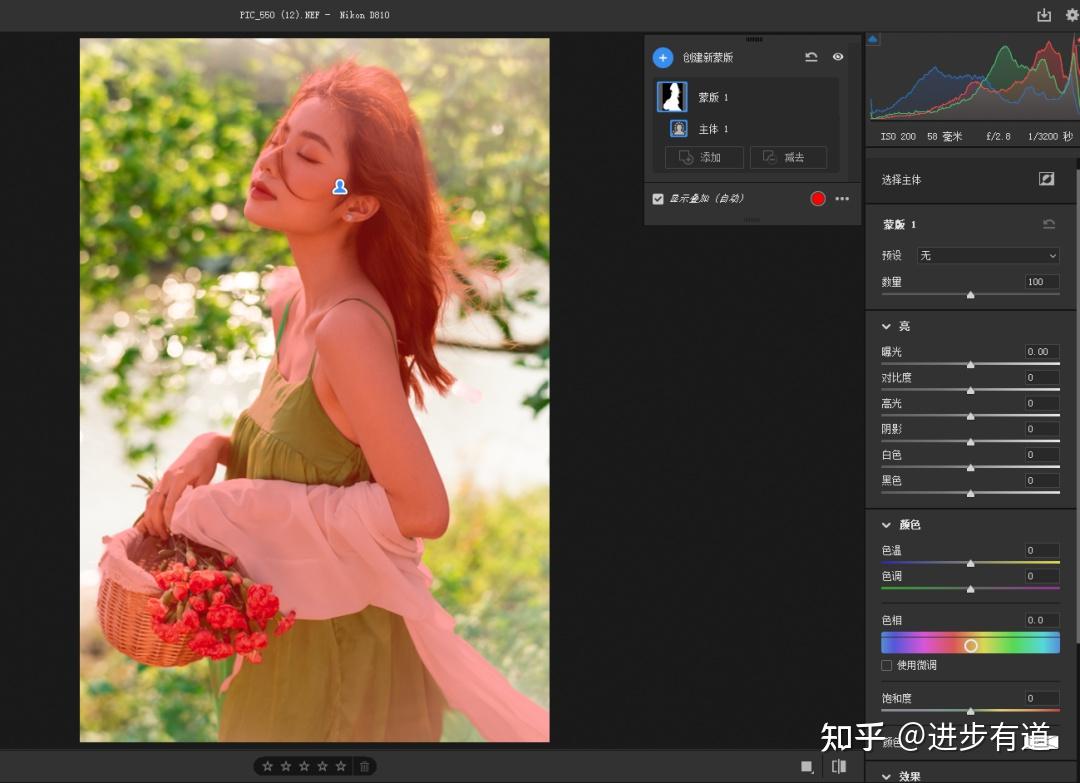
Task: Click the 对比度 contrast slider handle
Action: [970, 390]
